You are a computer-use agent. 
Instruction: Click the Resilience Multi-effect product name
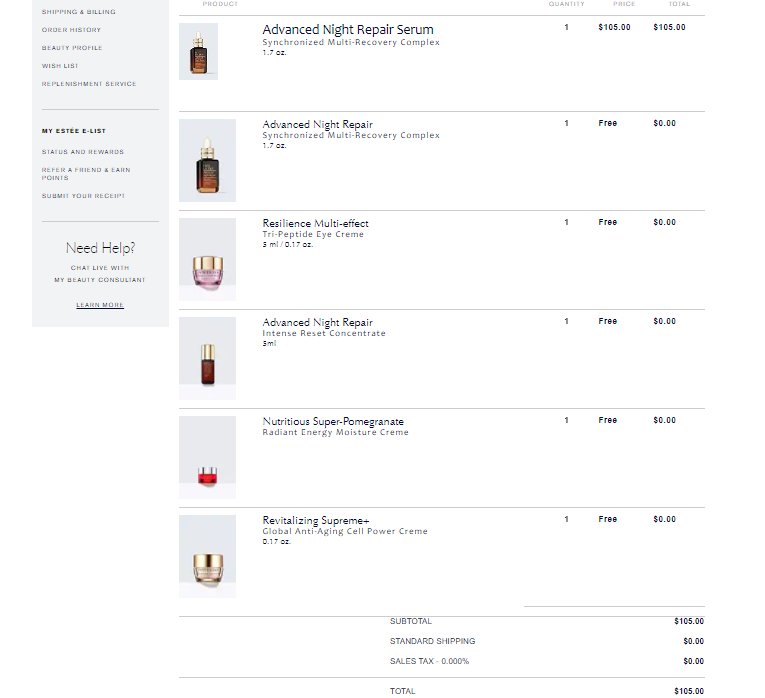315,223
